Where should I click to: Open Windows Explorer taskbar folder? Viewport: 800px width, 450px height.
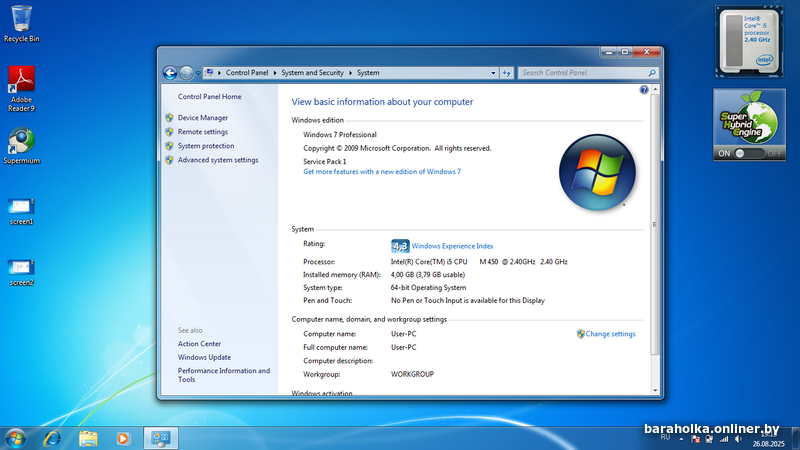coord(88,438)
